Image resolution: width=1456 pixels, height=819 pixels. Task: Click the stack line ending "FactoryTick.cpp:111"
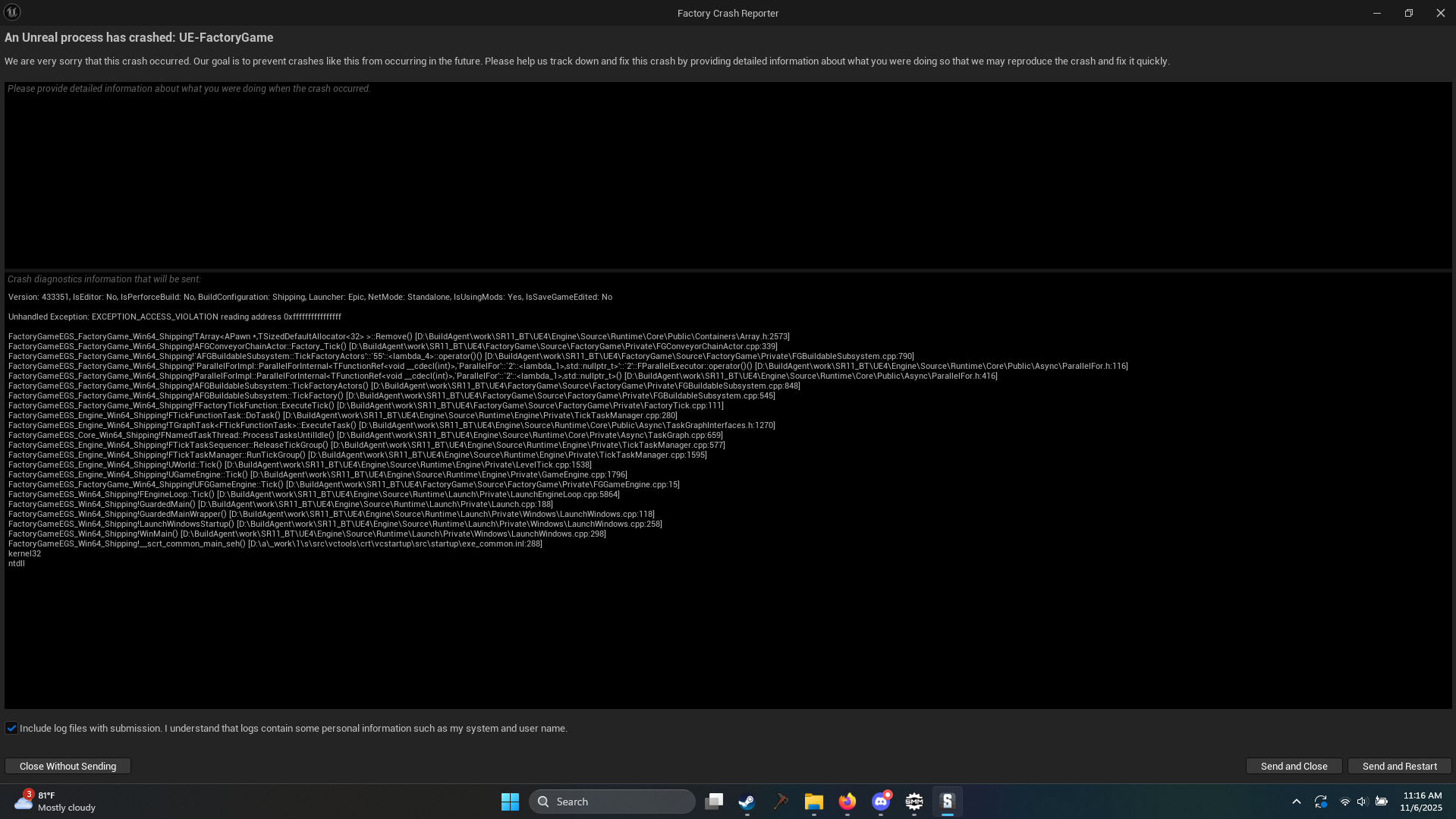366,405
